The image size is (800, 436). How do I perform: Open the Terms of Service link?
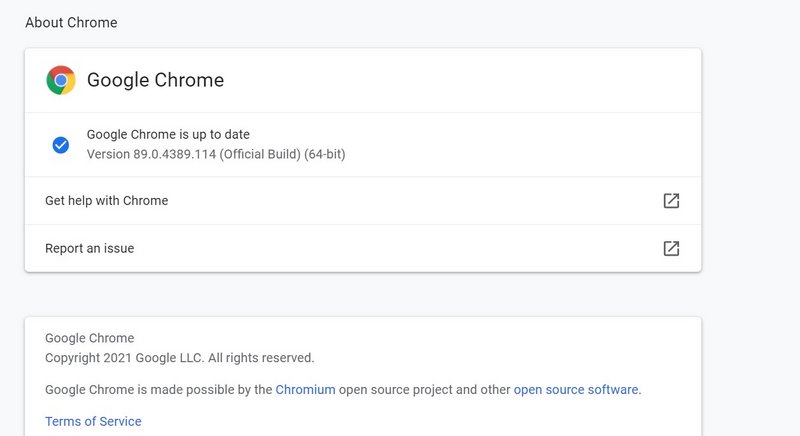tap(93, 421)
